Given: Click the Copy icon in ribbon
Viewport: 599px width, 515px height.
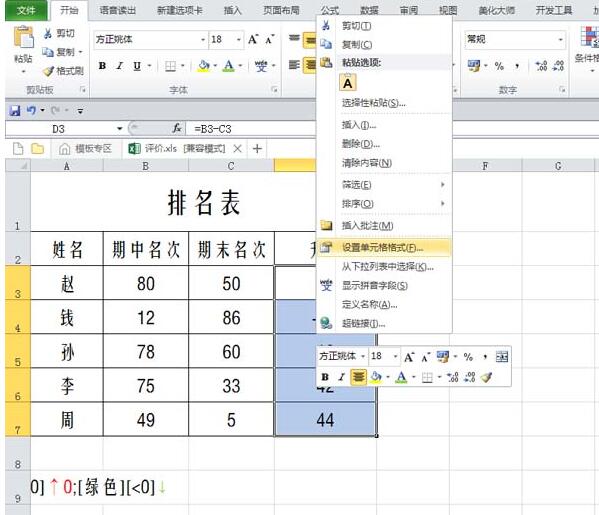Looking at the screenshot, I should point(48,52).
